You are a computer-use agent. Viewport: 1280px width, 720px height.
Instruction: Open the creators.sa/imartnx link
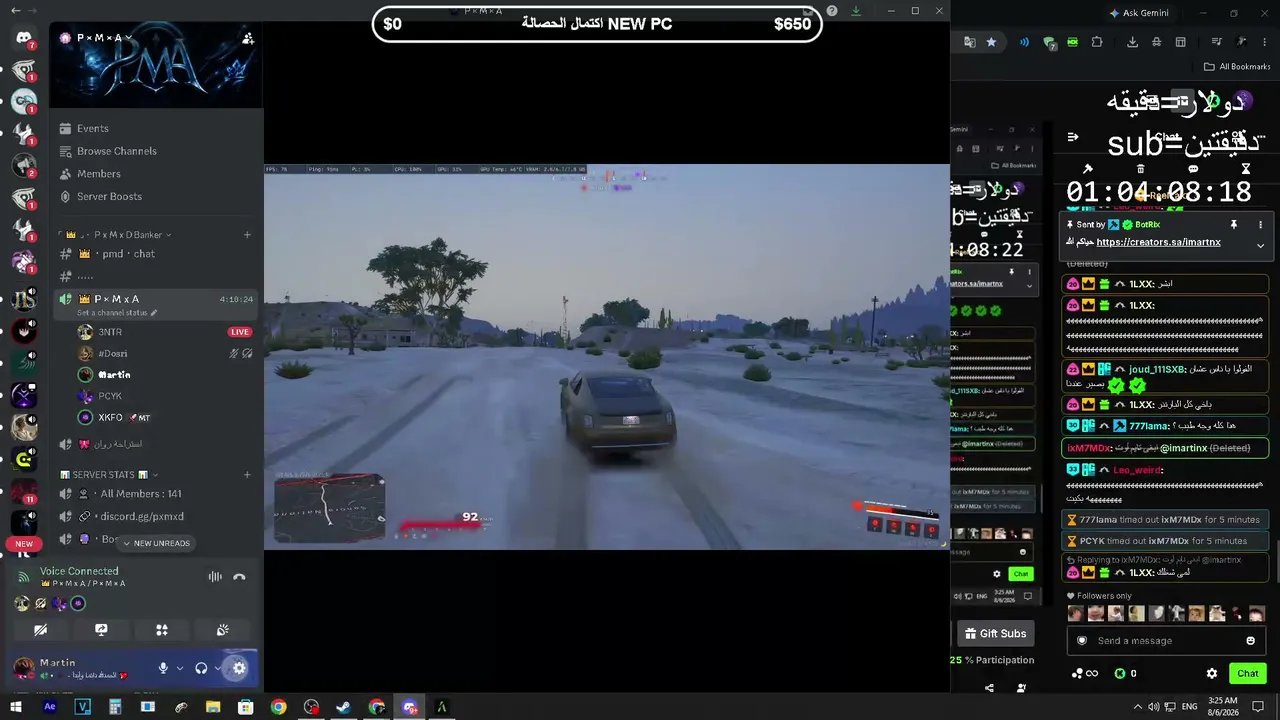click(1158, 242)
